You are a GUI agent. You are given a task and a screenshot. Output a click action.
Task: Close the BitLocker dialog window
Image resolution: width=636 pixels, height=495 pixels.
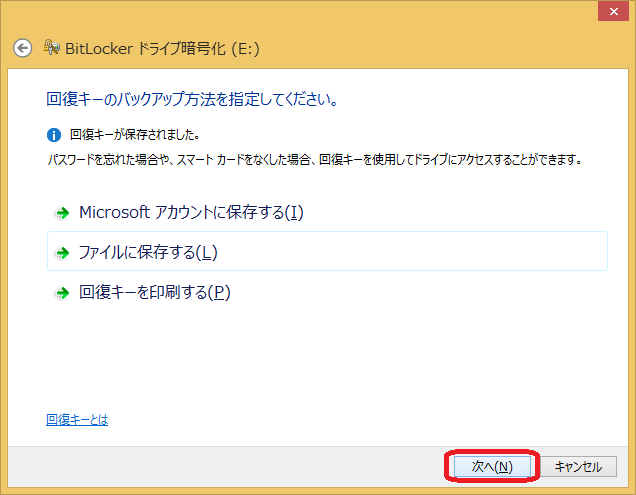[x=613, y=11]
